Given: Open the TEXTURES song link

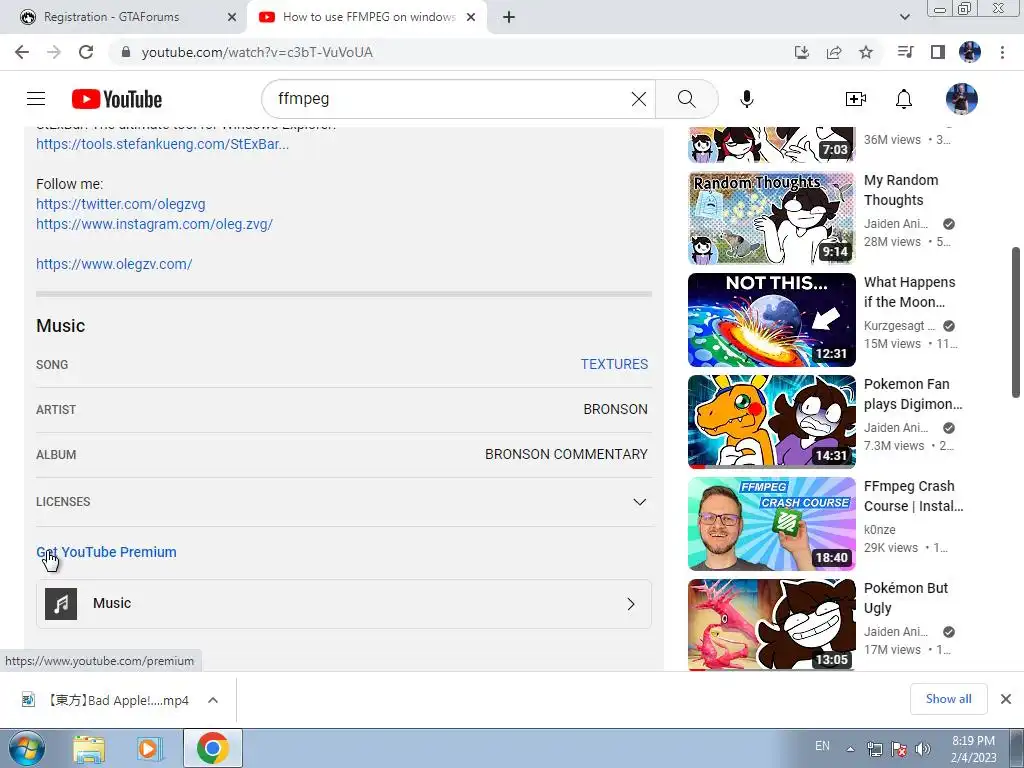Looking at the screenshot, I should coord(615,364).
